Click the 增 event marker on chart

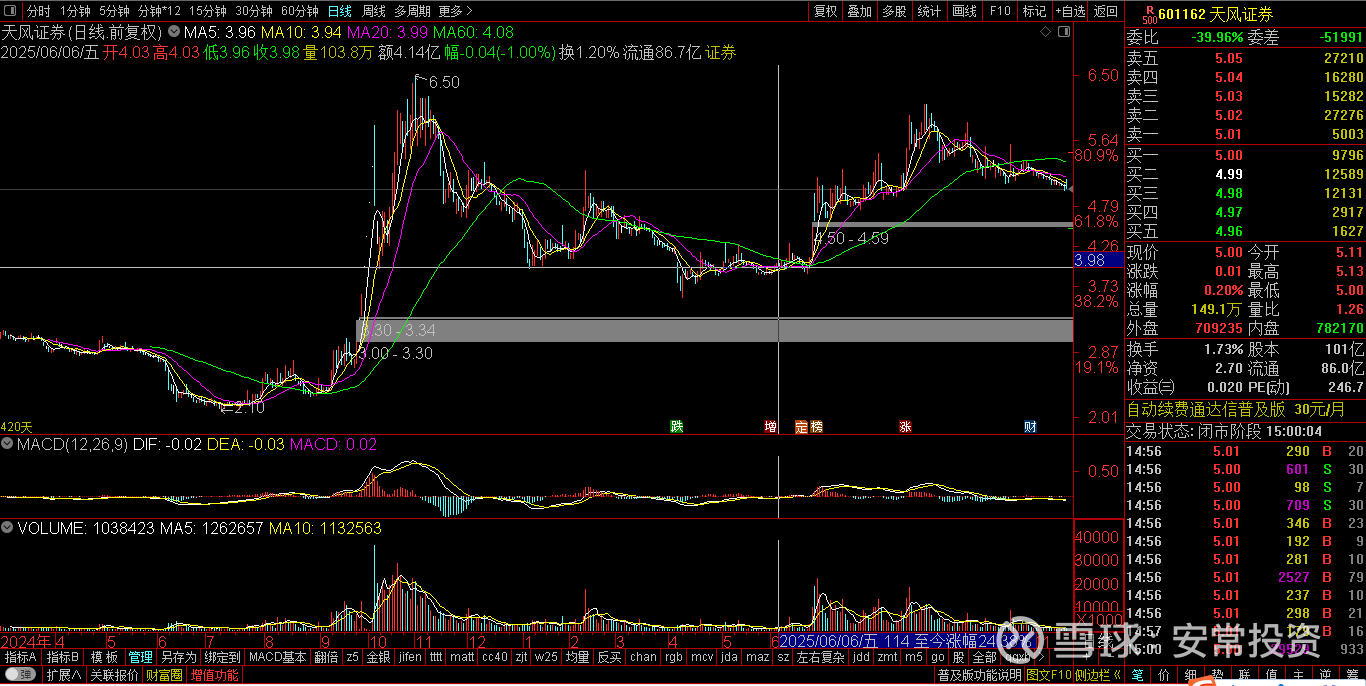click(771, 427)
